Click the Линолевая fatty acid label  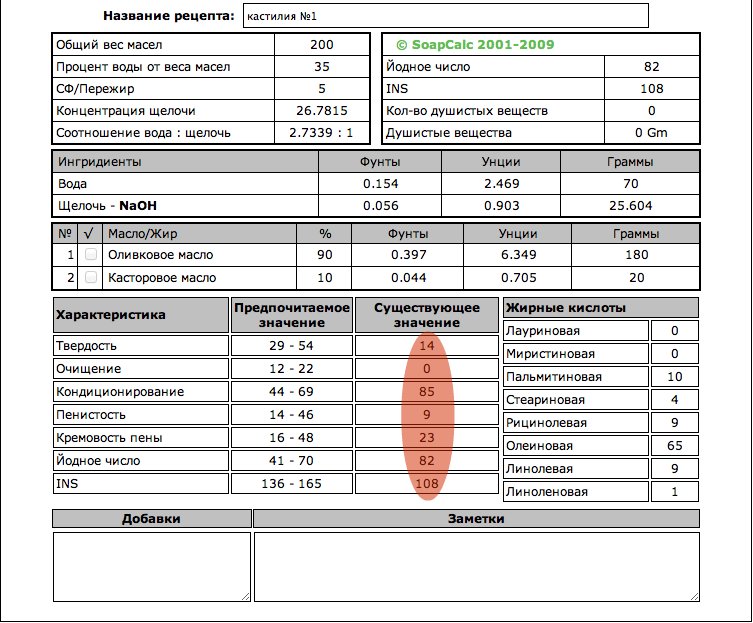539,469
